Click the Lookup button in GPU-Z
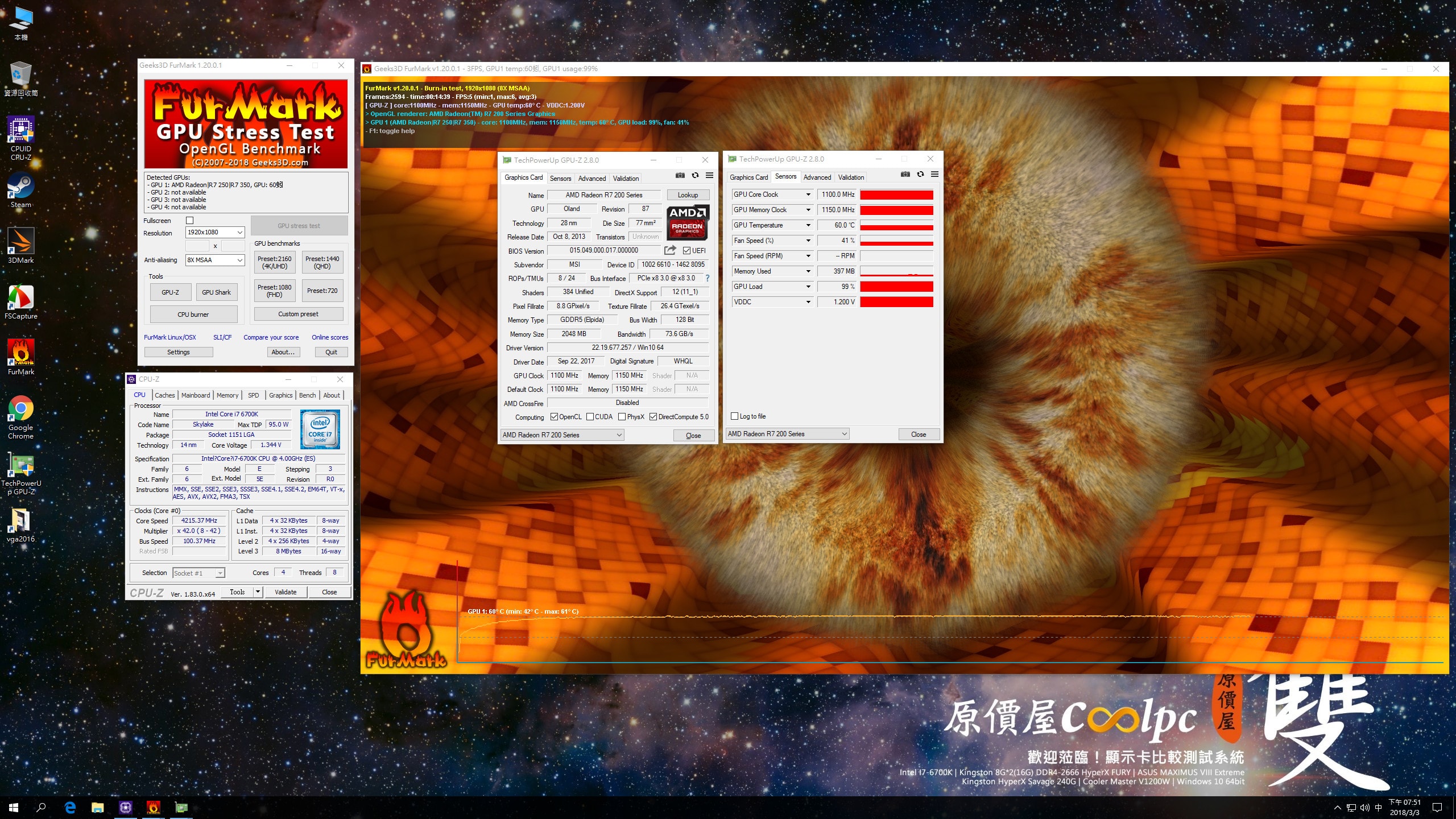The image size is (1456, 819). pos(688,195)
